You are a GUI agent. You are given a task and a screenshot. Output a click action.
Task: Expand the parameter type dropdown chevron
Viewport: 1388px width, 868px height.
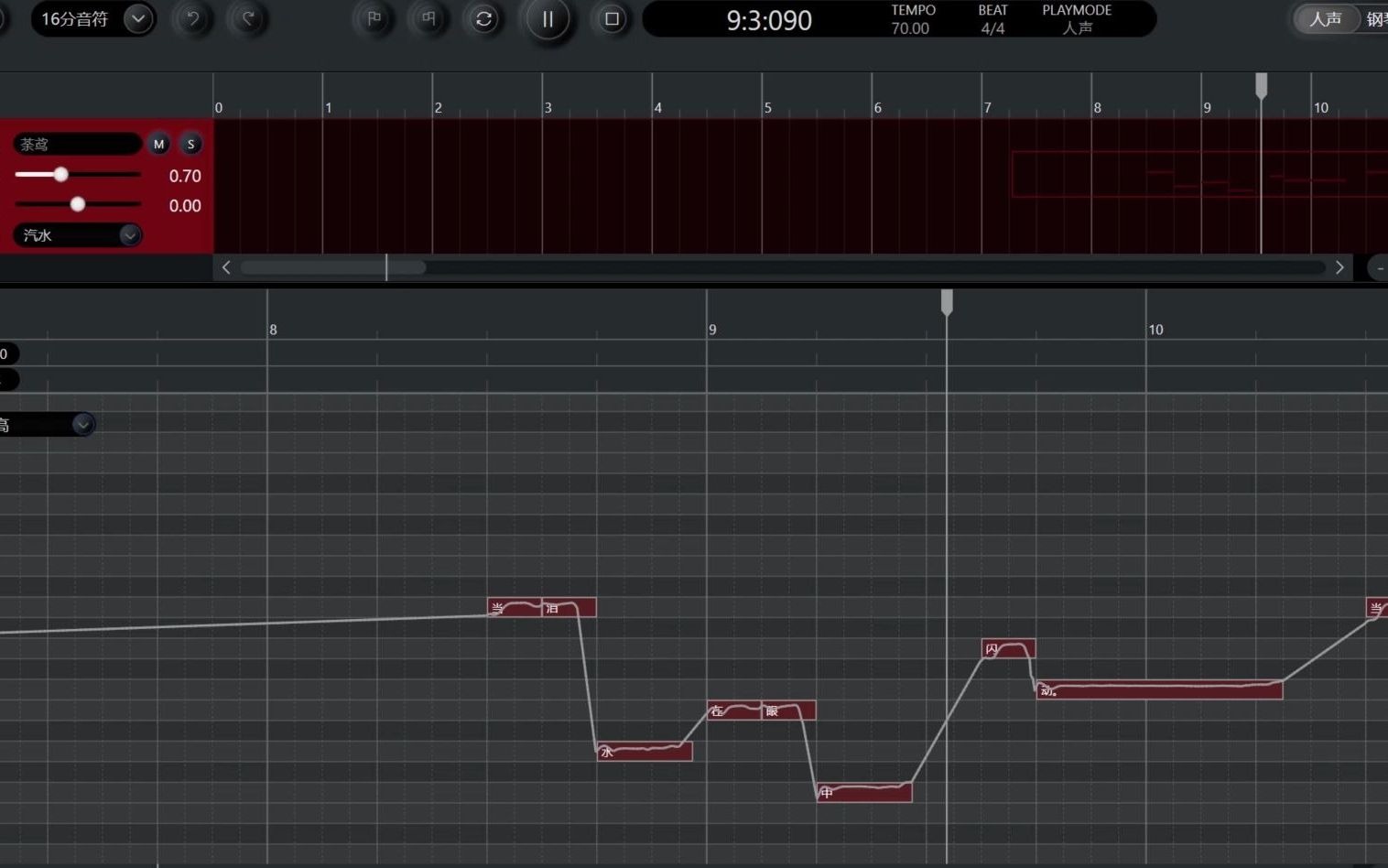82,424
